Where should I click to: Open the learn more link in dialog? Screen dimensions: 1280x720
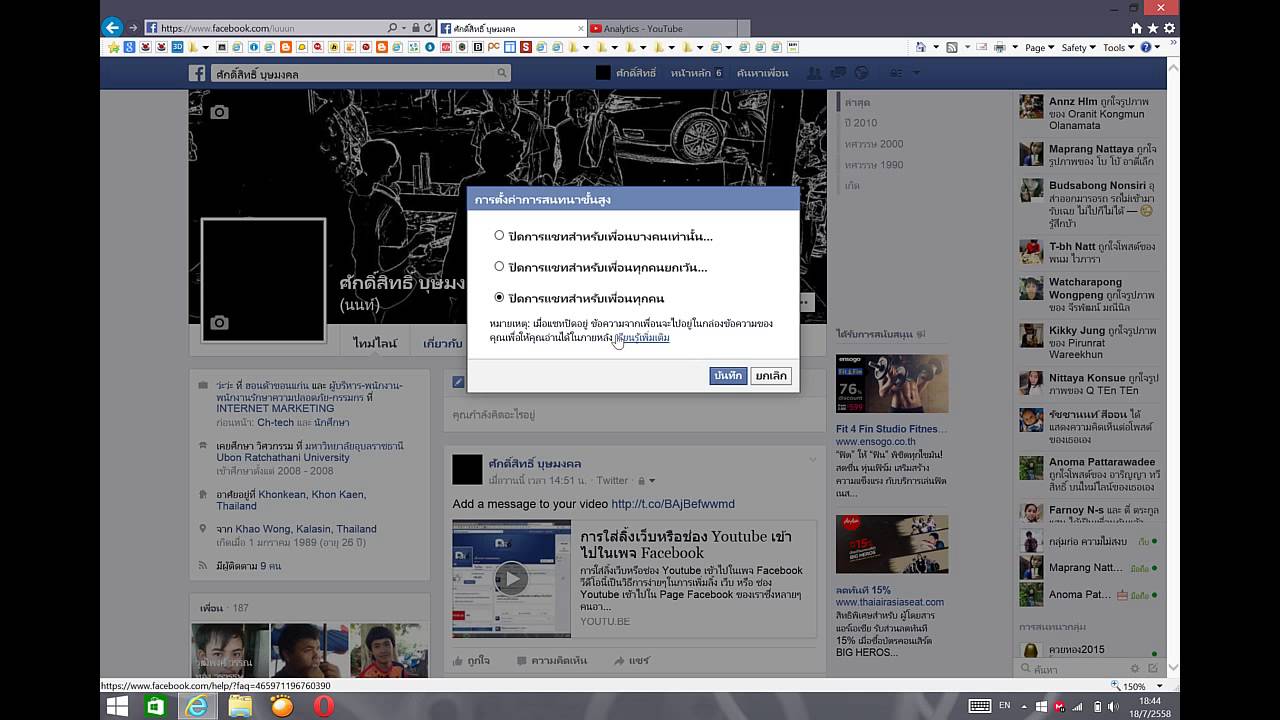[x=642, y=338]
